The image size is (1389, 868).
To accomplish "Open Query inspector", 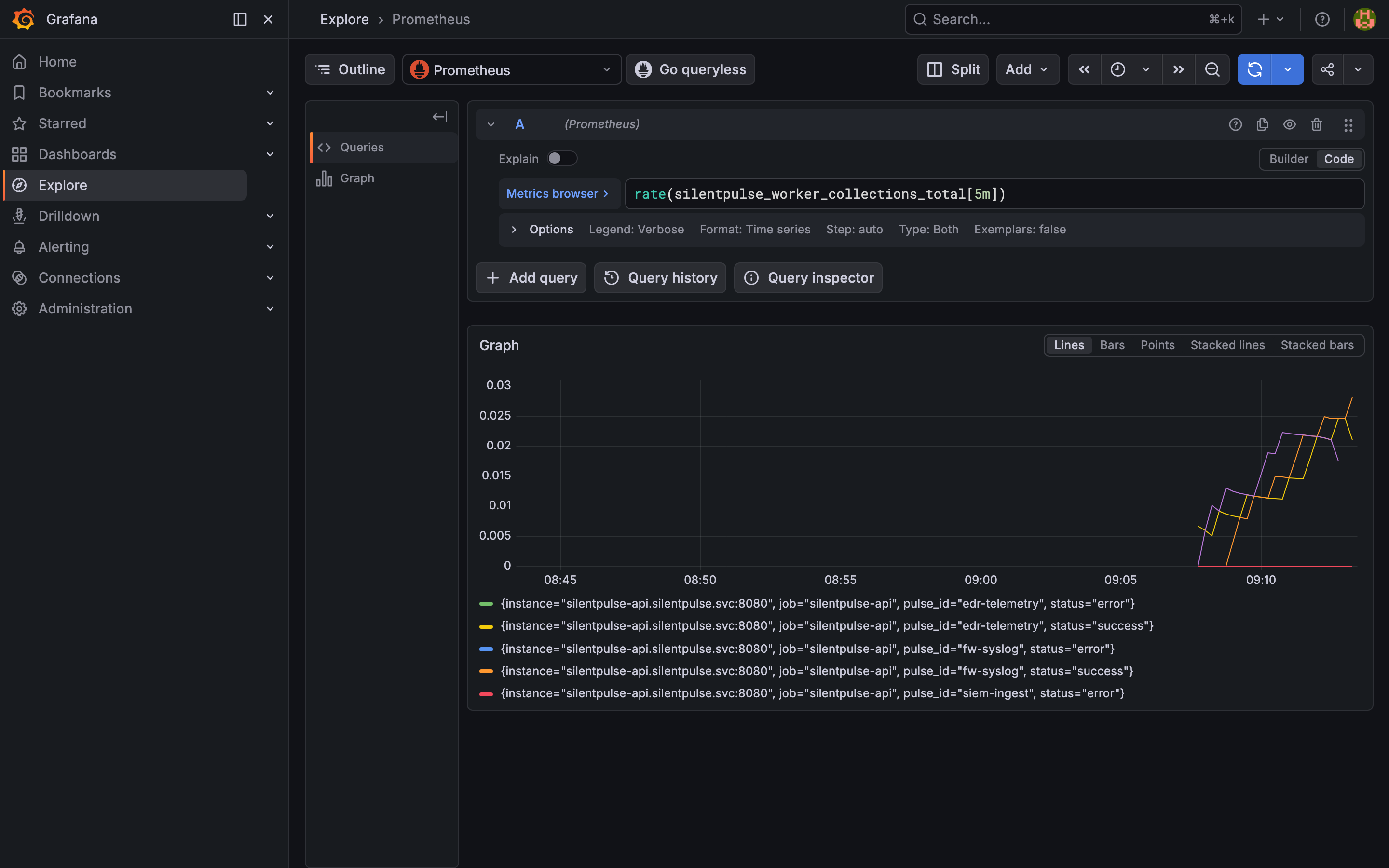I will point(808,278).
